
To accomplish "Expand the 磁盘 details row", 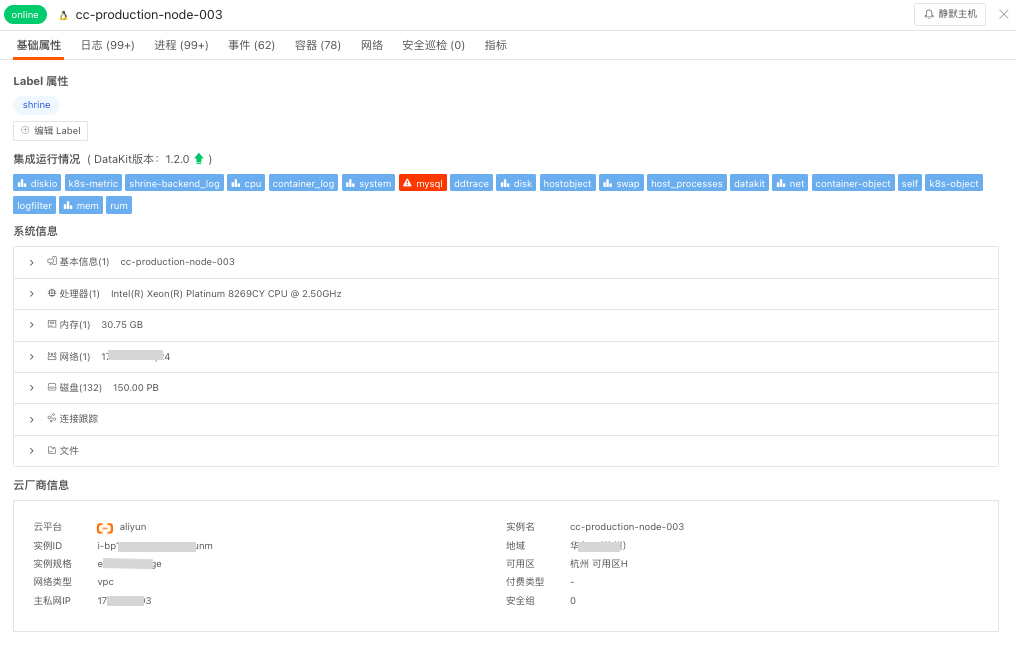I will pos(32,388).
